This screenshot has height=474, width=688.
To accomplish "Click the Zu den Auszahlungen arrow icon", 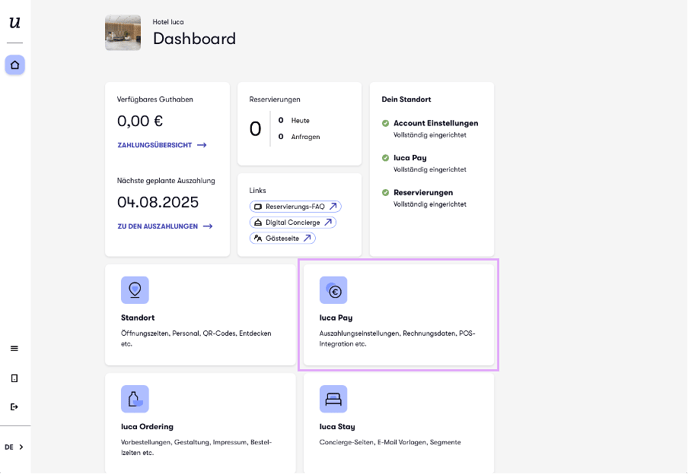I will (x=208, y=226).
